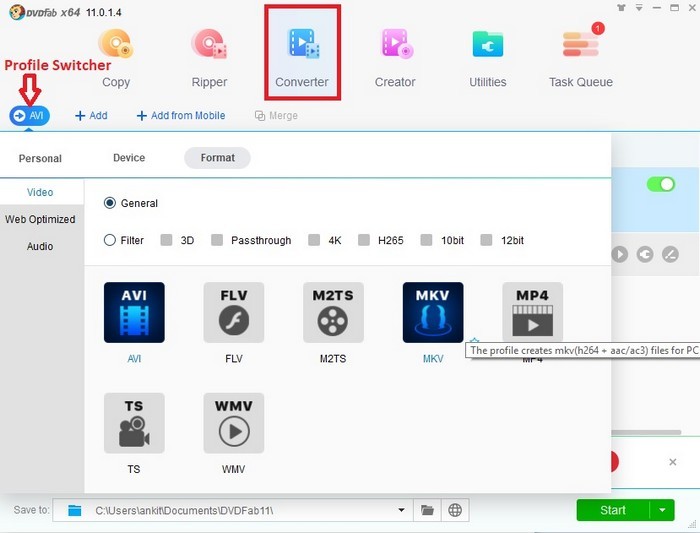
Task: Choose the MP4 format icon
Action: (x=533, y=312)
